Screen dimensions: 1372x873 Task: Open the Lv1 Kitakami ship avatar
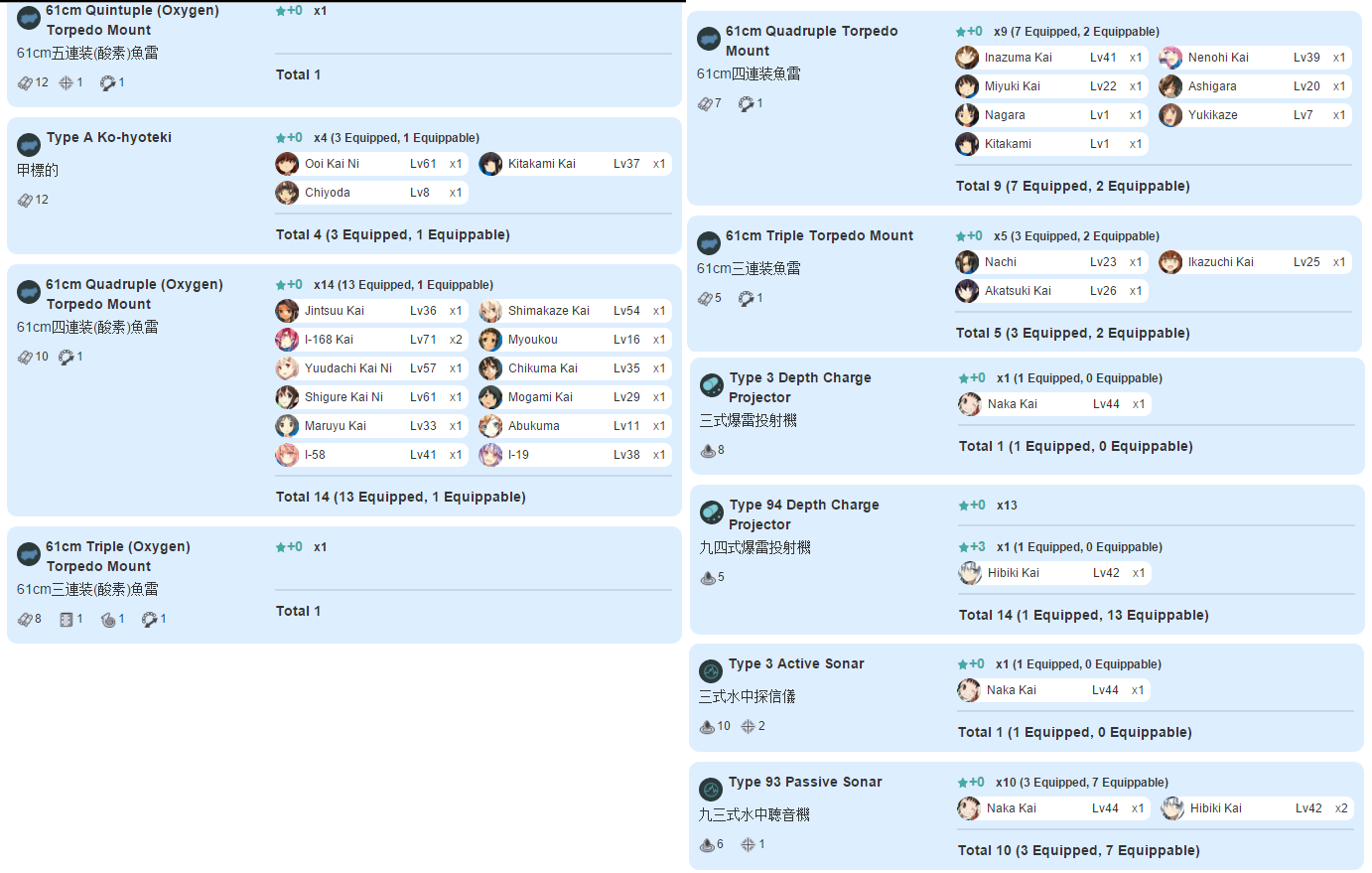click(x=967, y=144)
